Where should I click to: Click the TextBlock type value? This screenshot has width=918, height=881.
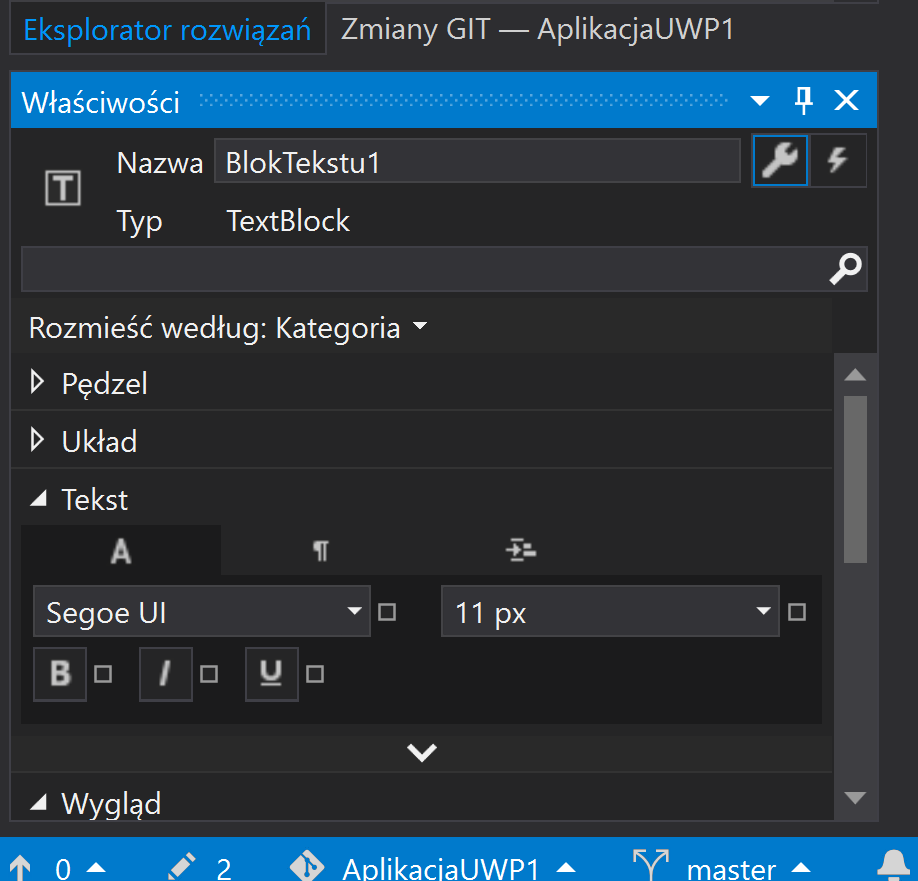pyautogui.click(x=288, y=221)
